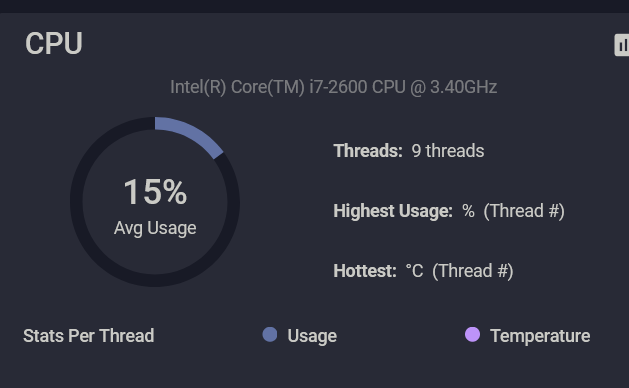Select the Avg Usage label in gauge

pyautogui.click(x=155, y=228)
